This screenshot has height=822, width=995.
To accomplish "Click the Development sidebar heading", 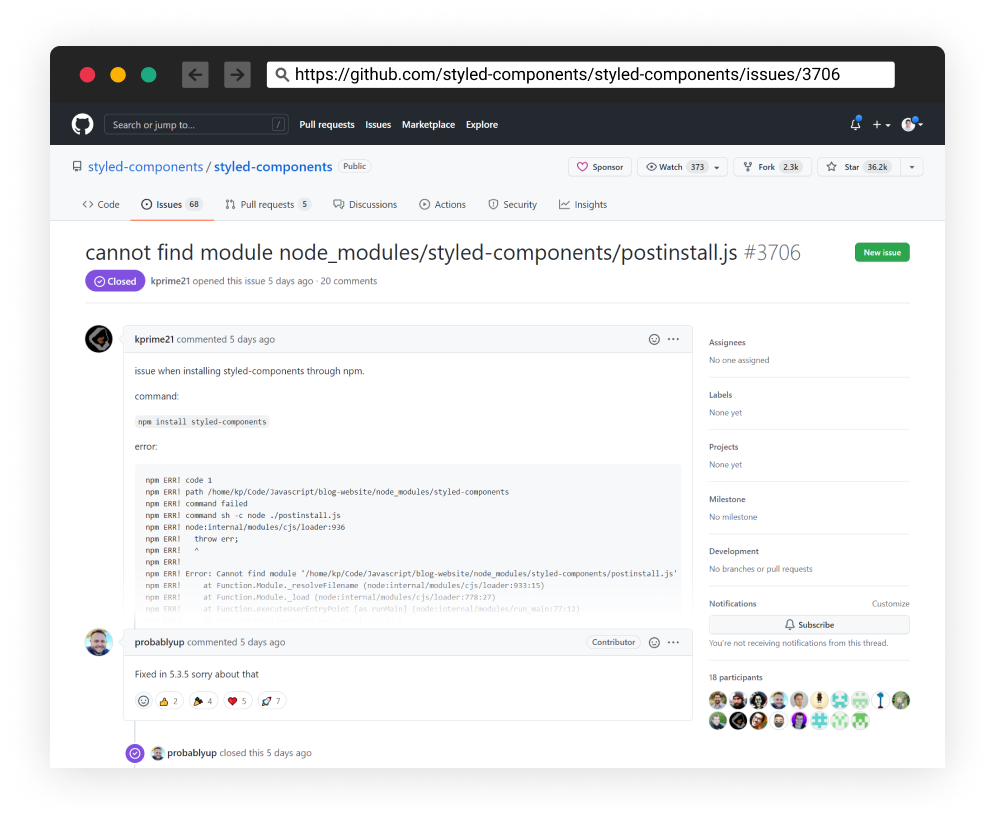I will (x=734, y=552).
